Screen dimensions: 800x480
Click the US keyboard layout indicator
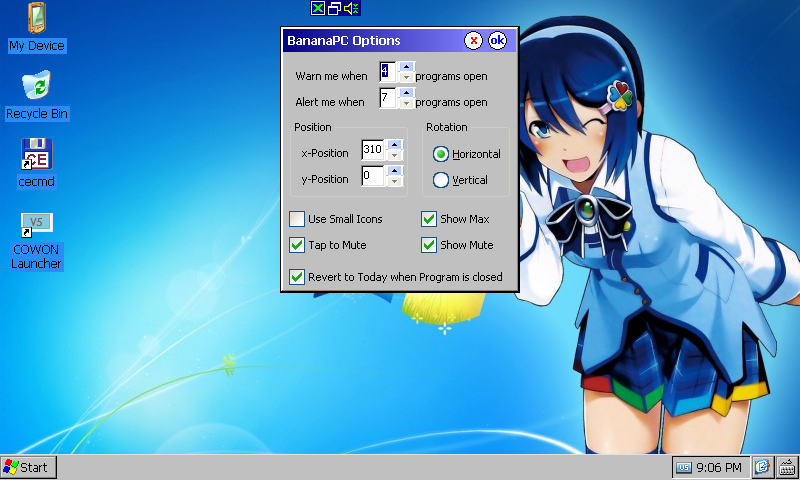tap(684, 467)
